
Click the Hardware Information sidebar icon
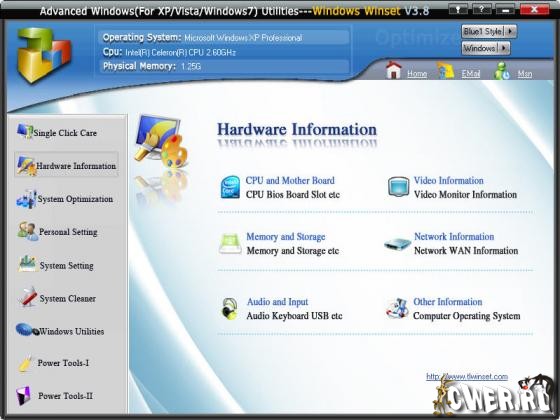click(27, 165)
